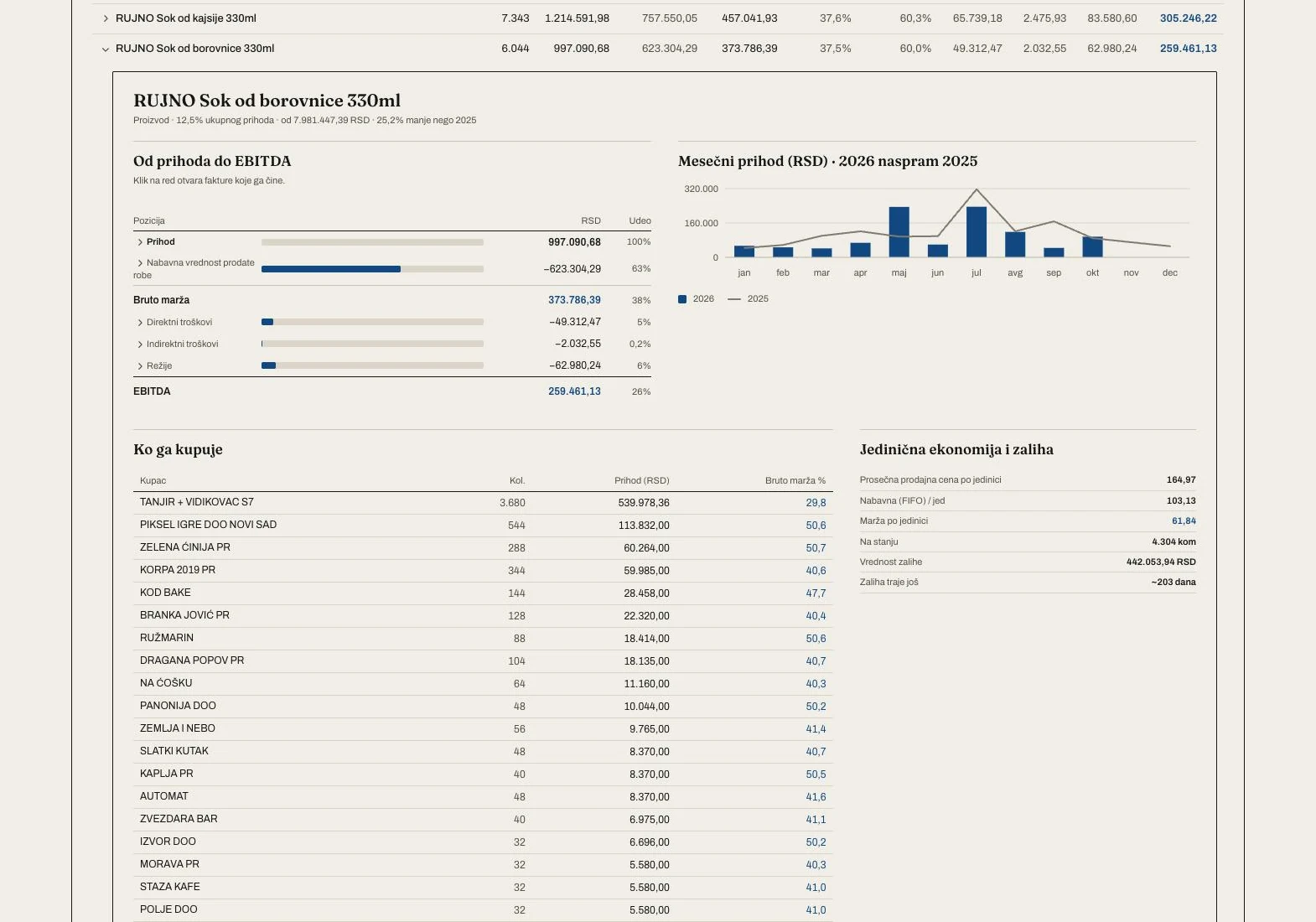Select the ZEMLJA I NEBO buyer row
Screen dimensions: 1316x922
pyautogui.click(x=483, y=729)
